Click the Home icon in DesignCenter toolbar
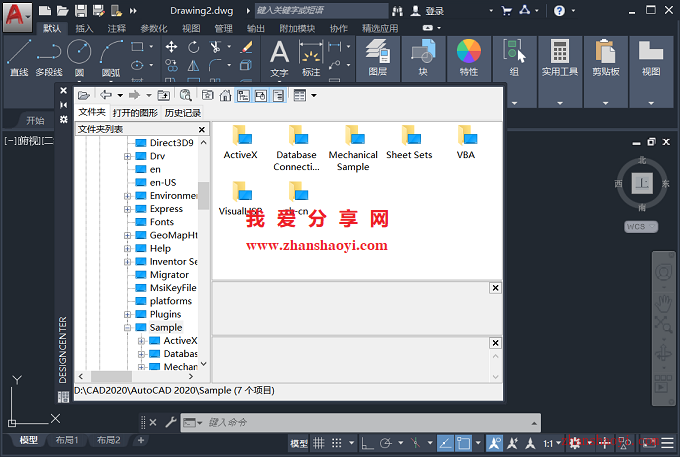Viewport: 680px width, 457px height. coord(225,95)
